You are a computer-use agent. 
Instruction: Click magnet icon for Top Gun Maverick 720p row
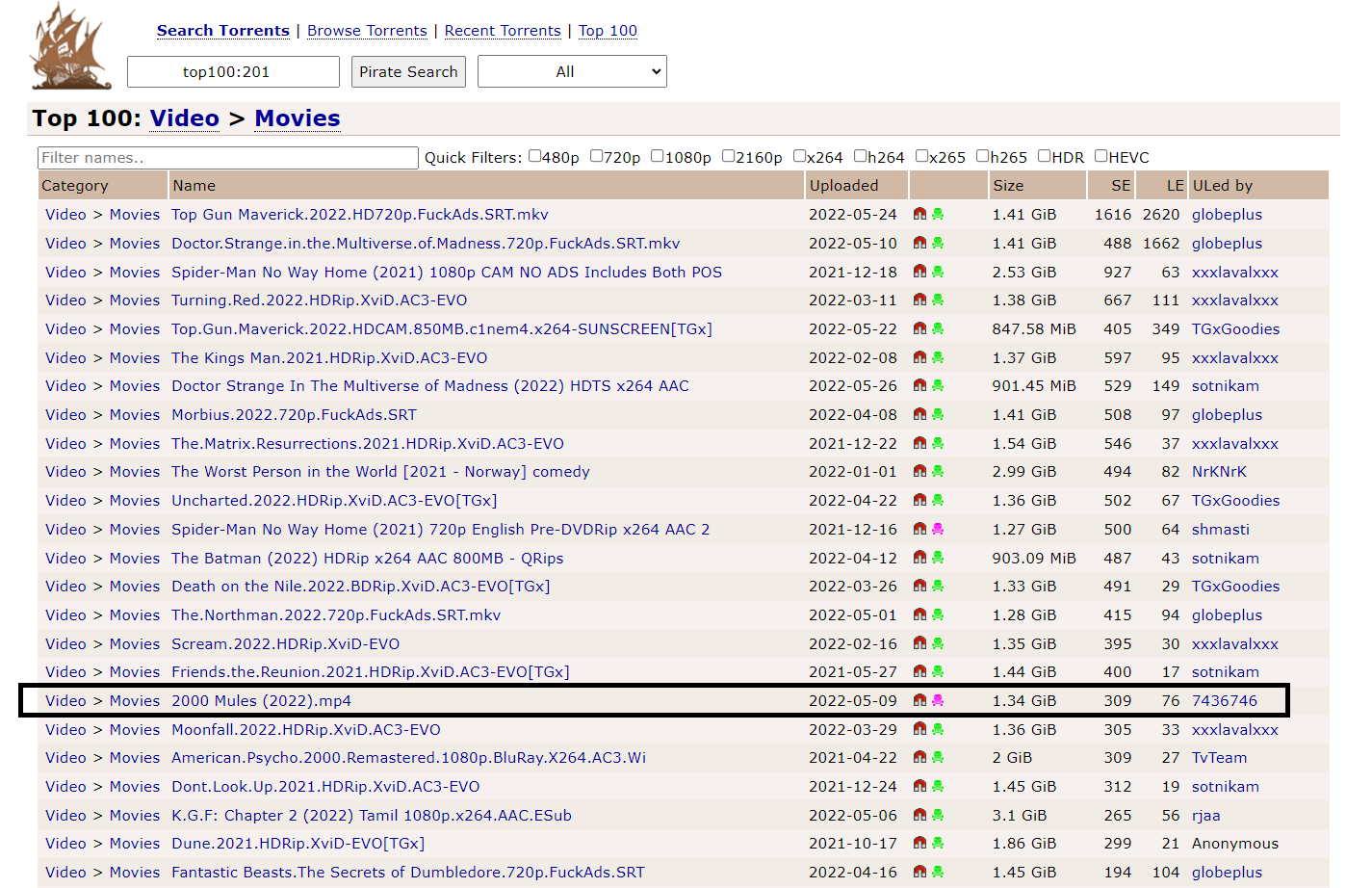click(919, 215)
